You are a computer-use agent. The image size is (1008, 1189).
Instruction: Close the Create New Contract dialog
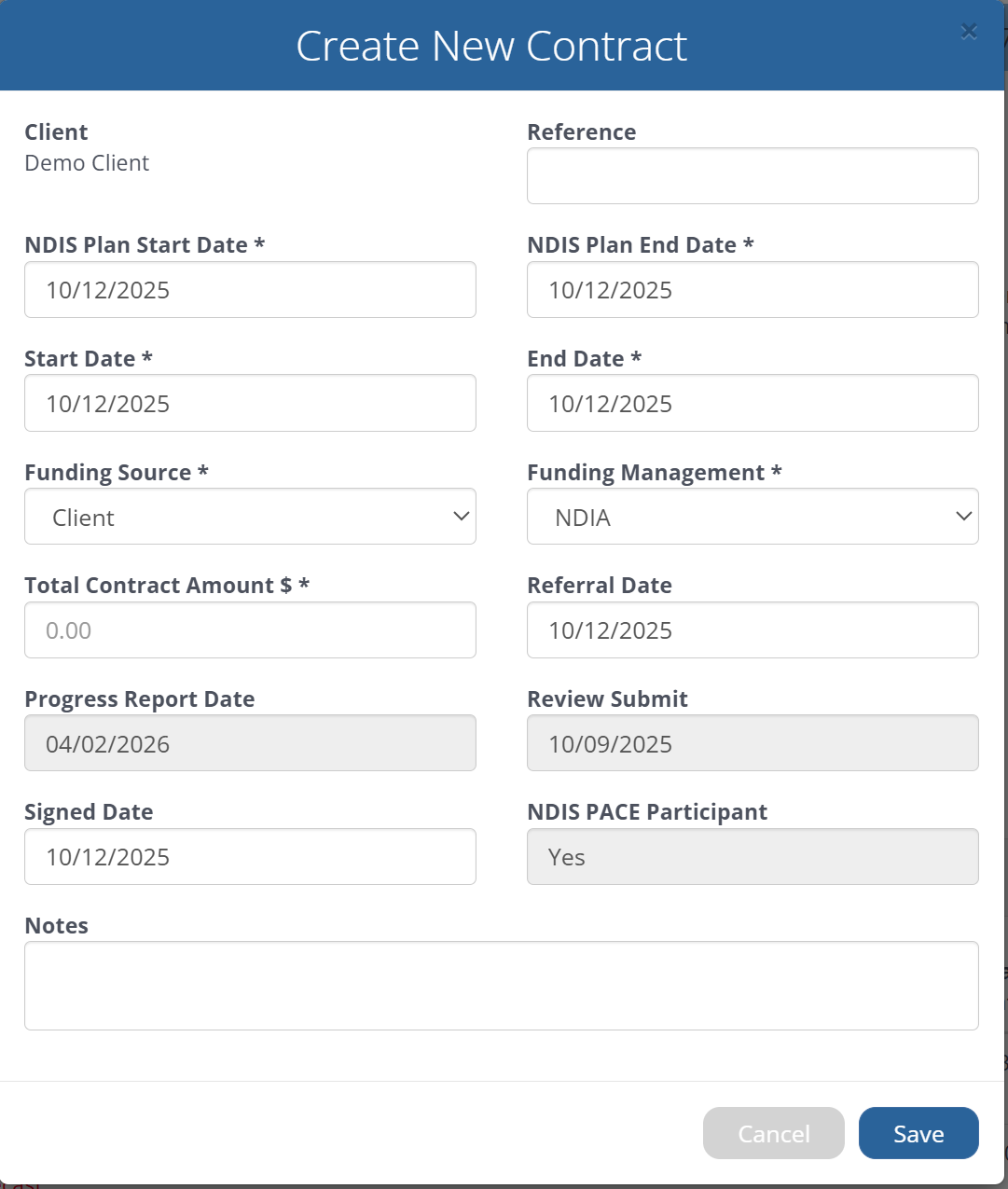click(969, 32)
